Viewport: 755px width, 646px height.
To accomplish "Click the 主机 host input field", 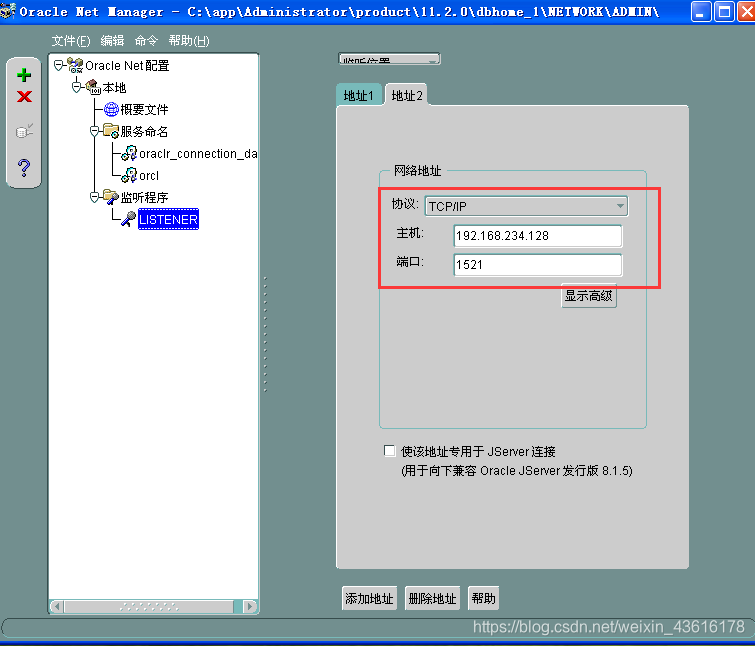I will (538, 236).
